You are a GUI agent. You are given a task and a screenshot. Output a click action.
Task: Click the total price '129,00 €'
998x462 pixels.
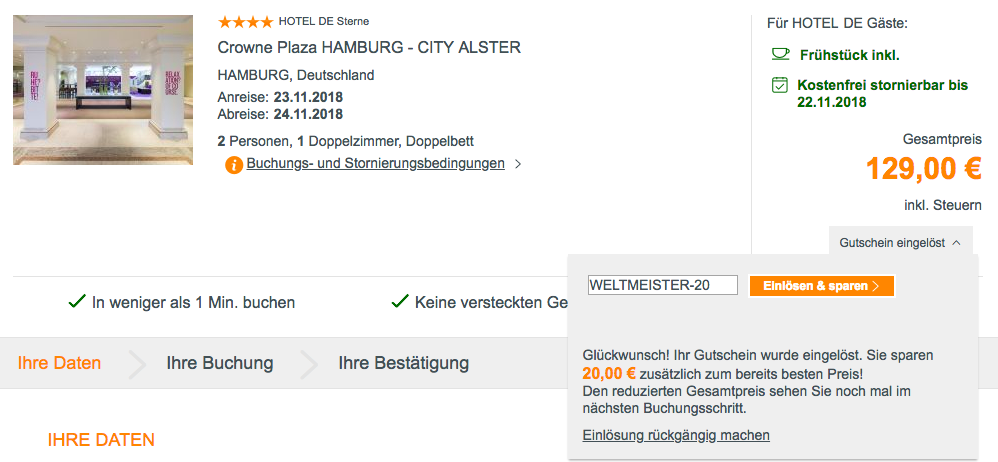(x=923, y=170)
